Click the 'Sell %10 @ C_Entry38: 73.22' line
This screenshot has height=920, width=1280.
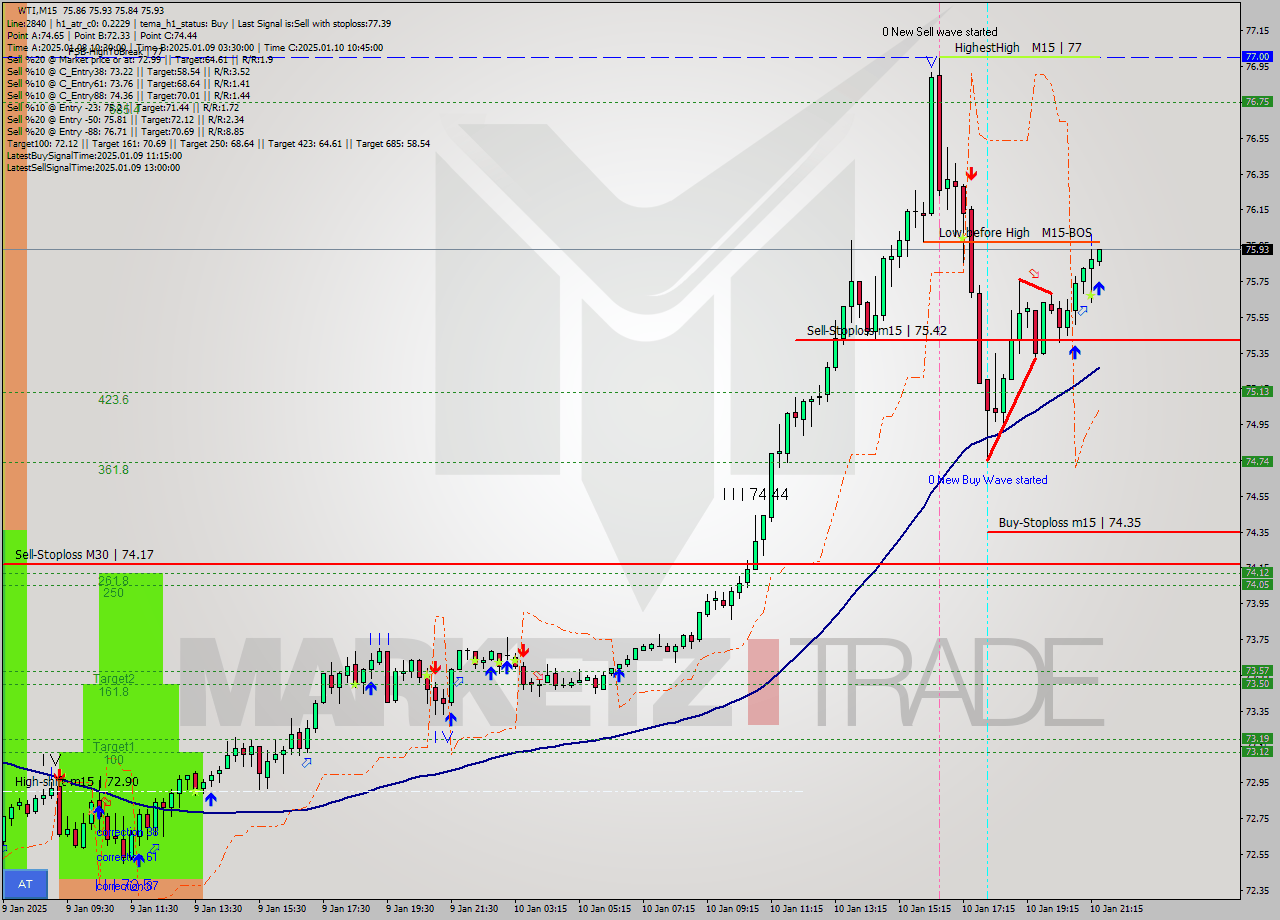click(x=128, y=72)
